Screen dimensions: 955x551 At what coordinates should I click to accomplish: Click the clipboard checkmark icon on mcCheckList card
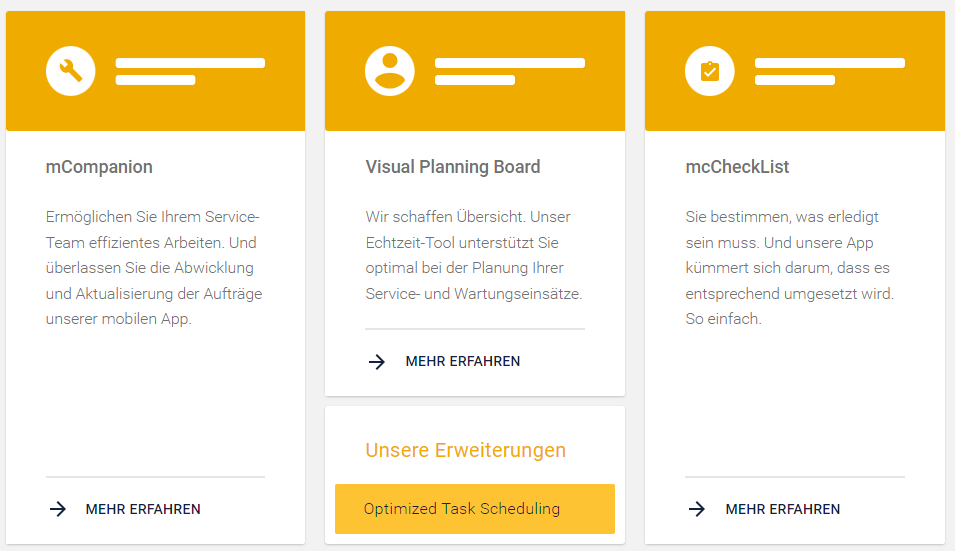point(710,71)
